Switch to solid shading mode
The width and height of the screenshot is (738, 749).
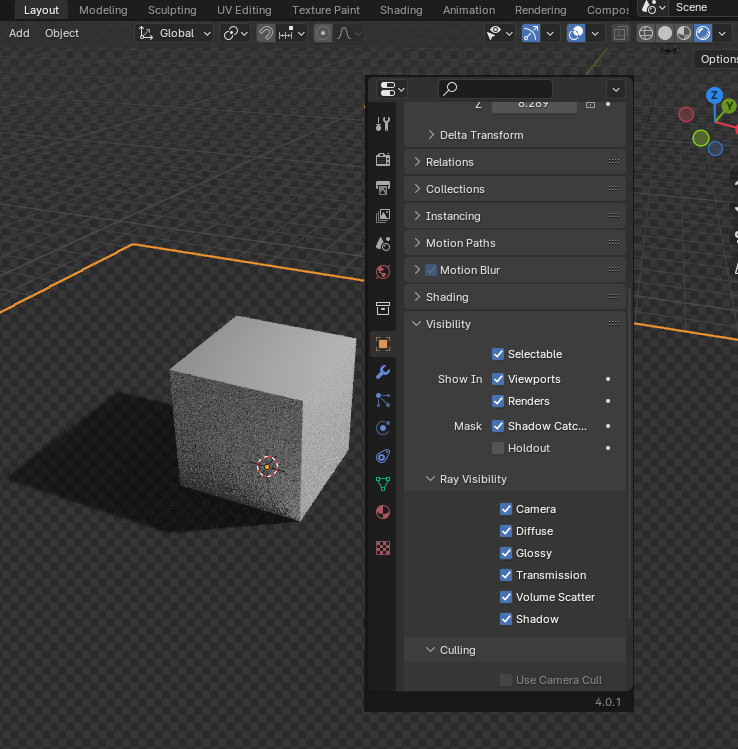coord(665,33)
